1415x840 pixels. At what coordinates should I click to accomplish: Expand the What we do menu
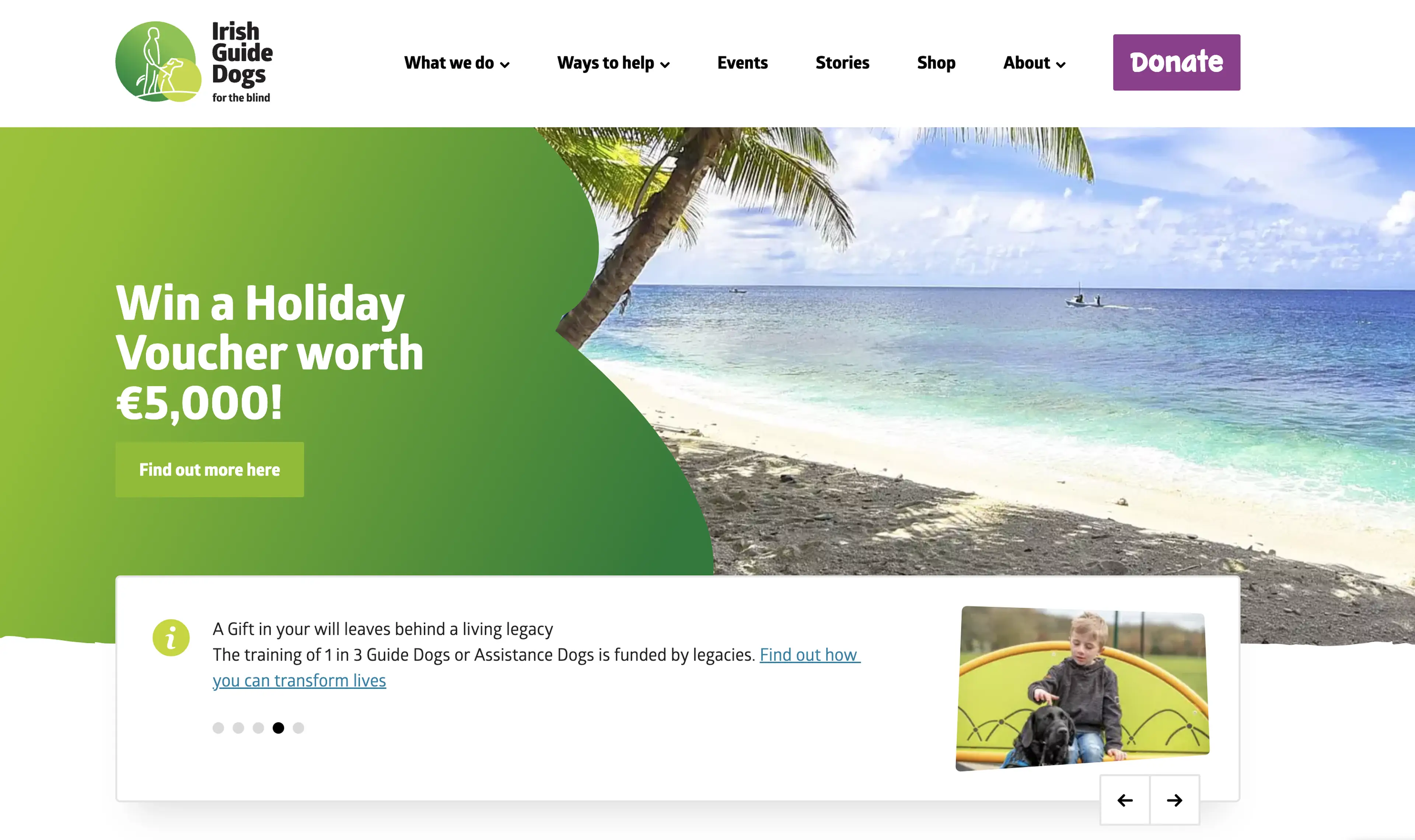coord(457,63)
